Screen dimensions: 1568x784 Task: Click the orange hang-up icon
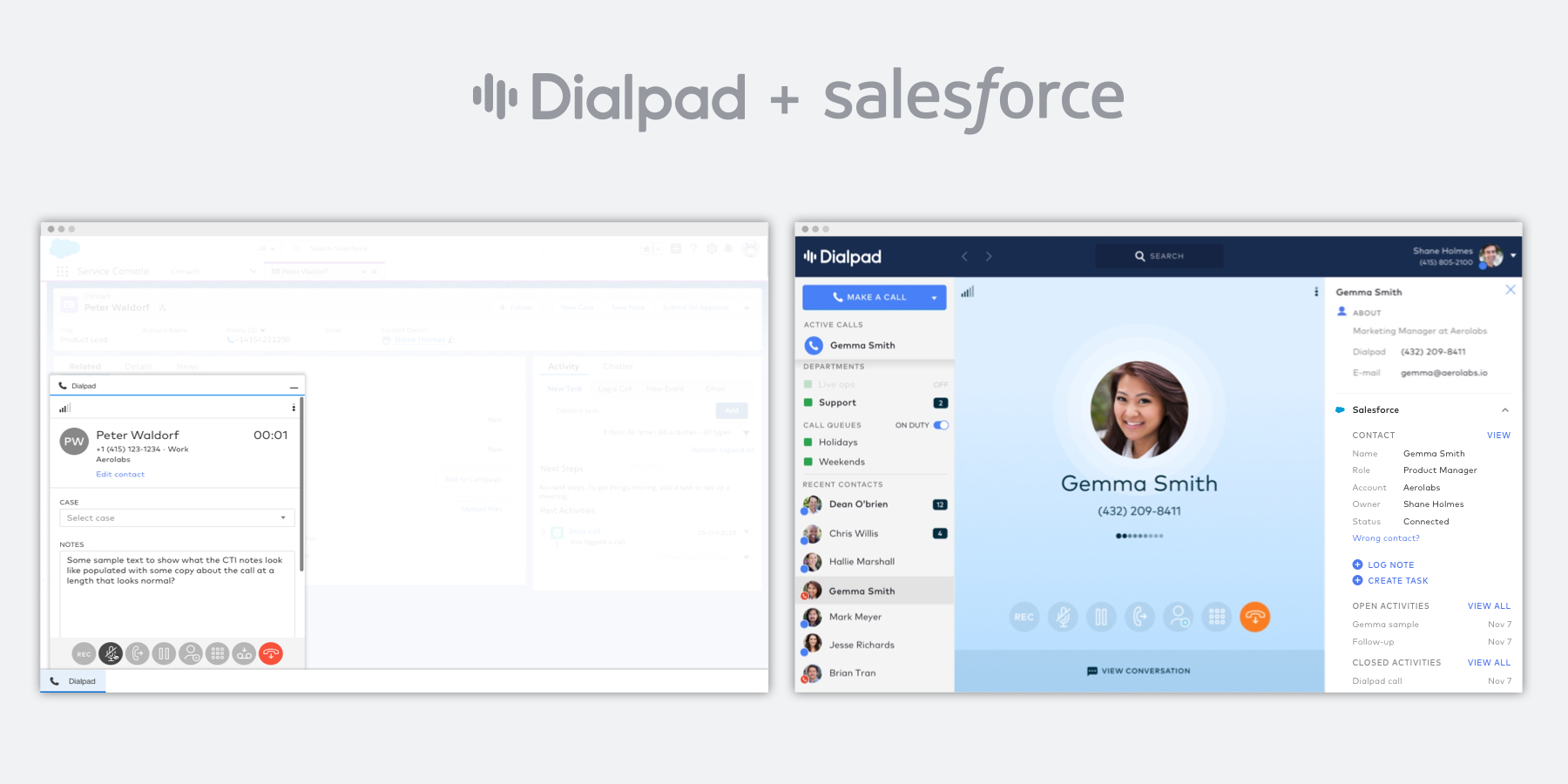(1254, 617)
